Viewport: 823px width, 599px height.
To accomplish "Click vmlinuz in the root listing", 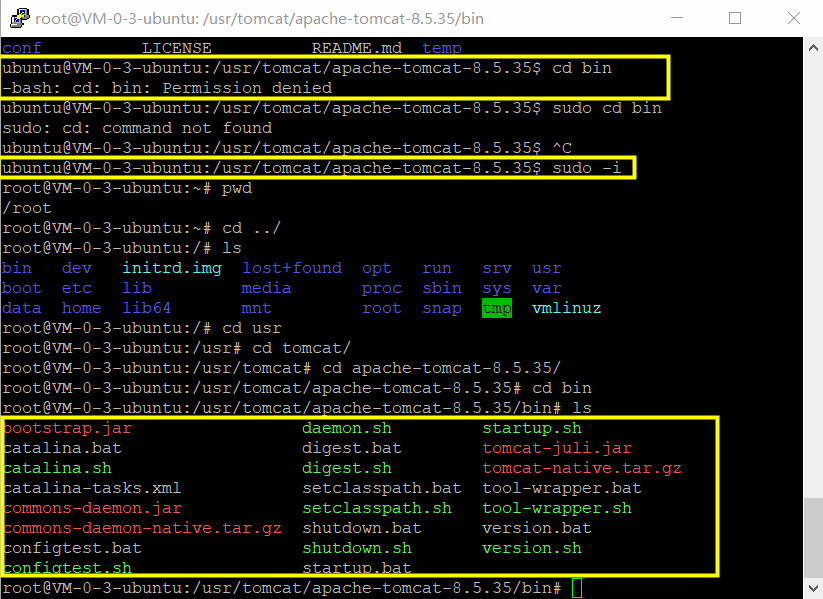I will 566,308.
